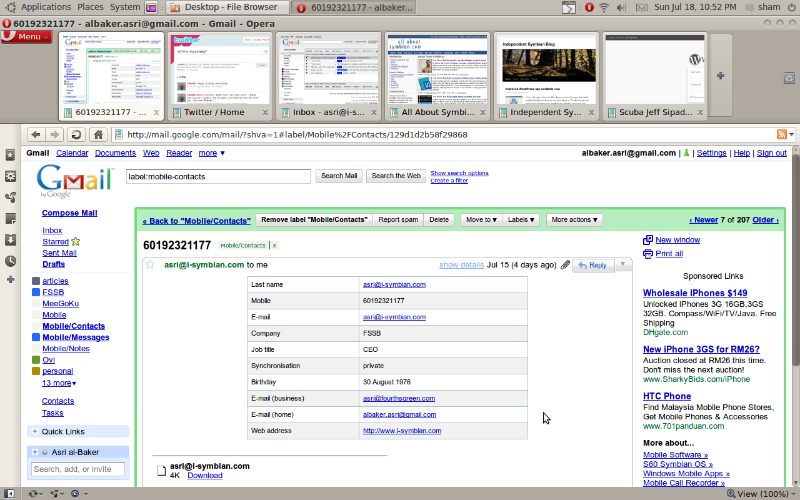Screen dimensions: 800x500
Task: Click the Gmail search input field
Action: coord(218,177)
